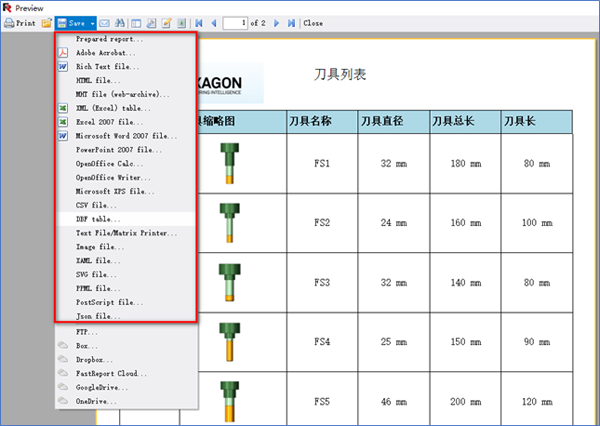Click the email envelope icon in toolbar
This screenshot has width=600, height=426.
pos(105,22)
